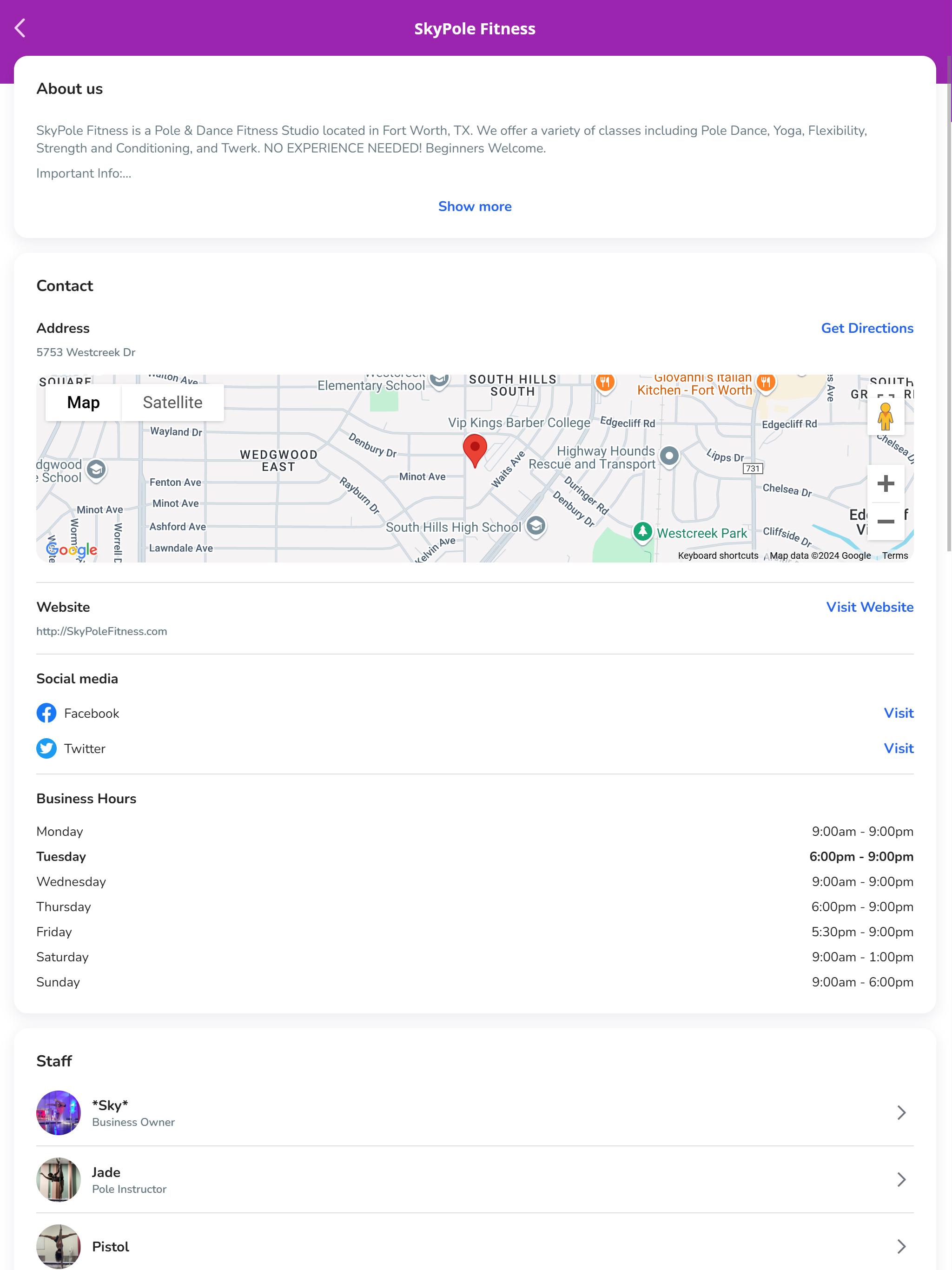Click Giovanni's Italian Kitchen restaurant marker
The height and width of the screenshot is (1270, 952).
pyautogui.click(x=766, y=381)
